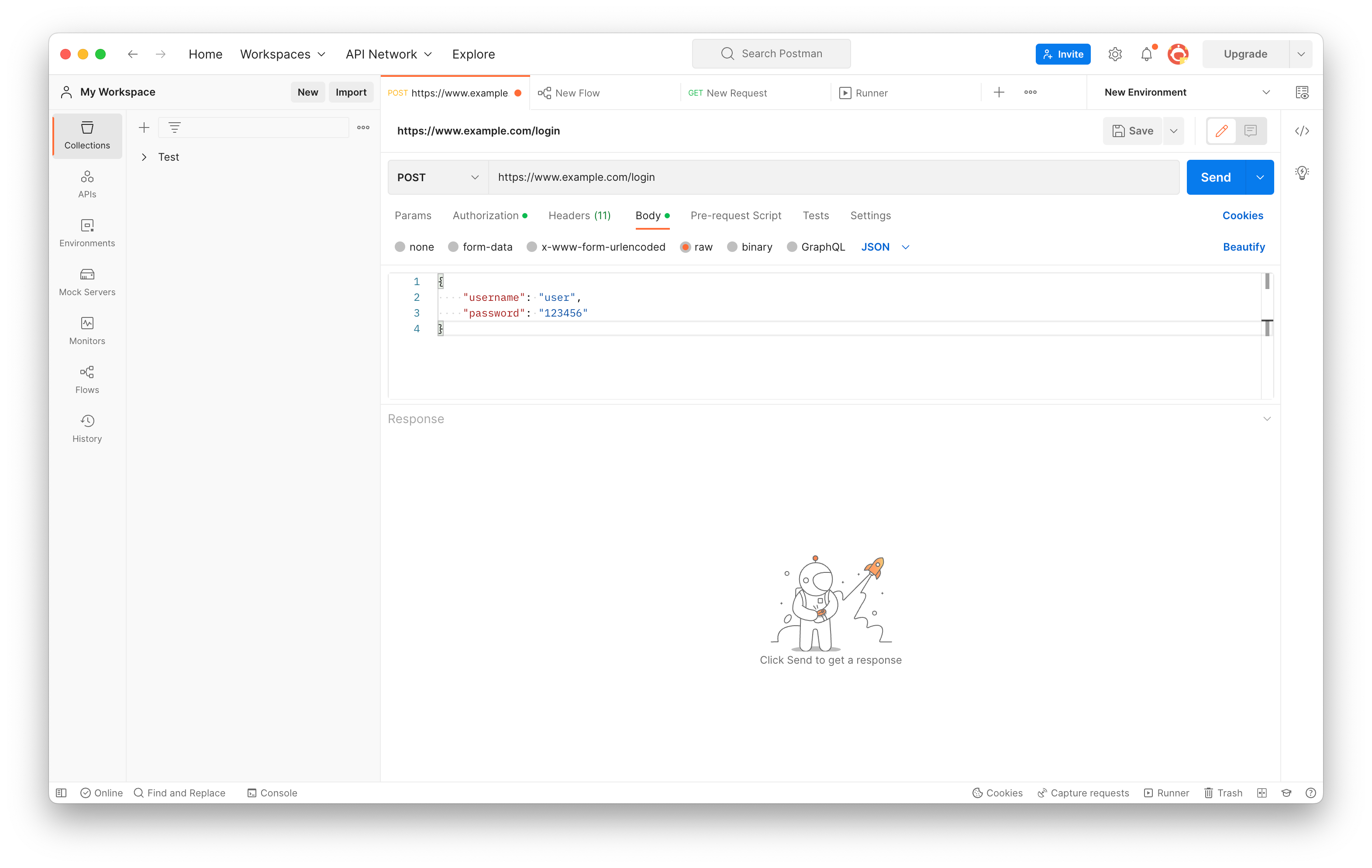Open the code snippet panel on the right

(x=1302, y=131)
